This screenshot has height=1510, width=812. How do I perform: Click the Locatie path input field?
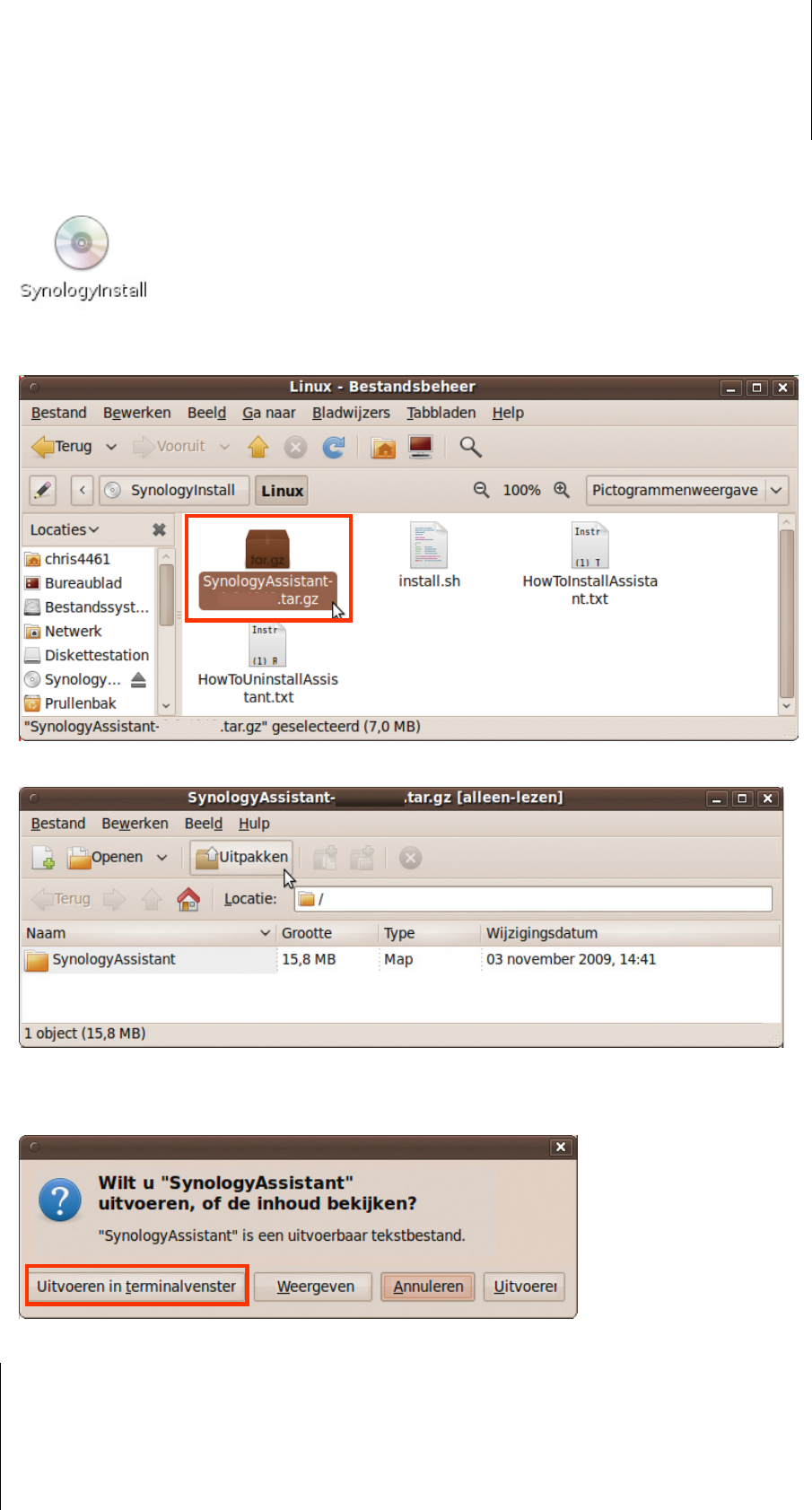533,899
